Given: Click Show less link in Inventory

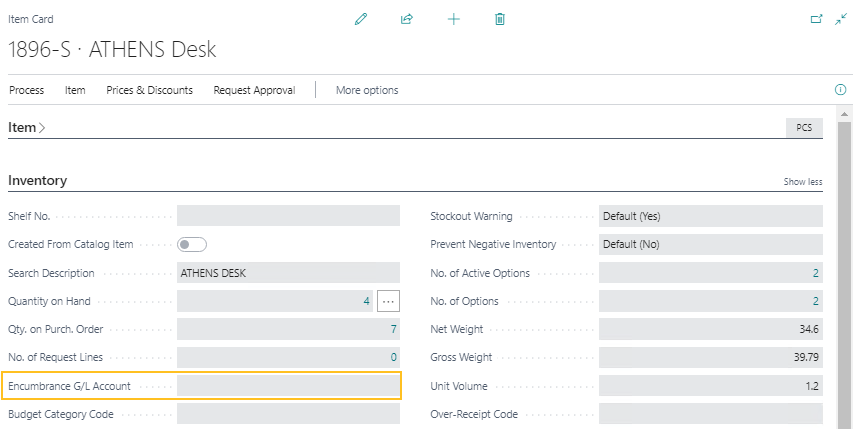Looking at the screenshot, I should (803, 182).
